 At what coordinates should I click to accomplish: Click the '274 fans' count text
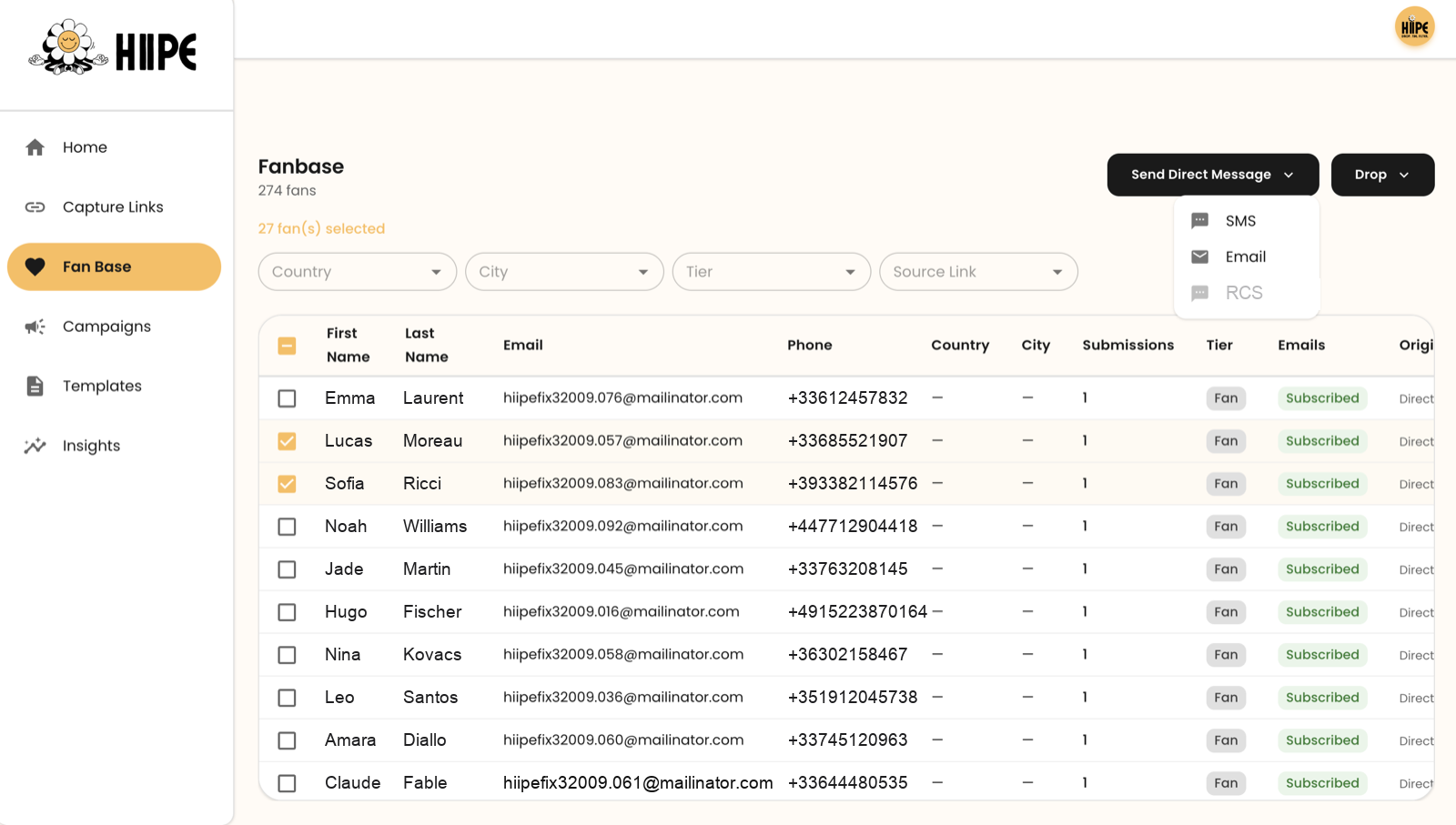287,190
